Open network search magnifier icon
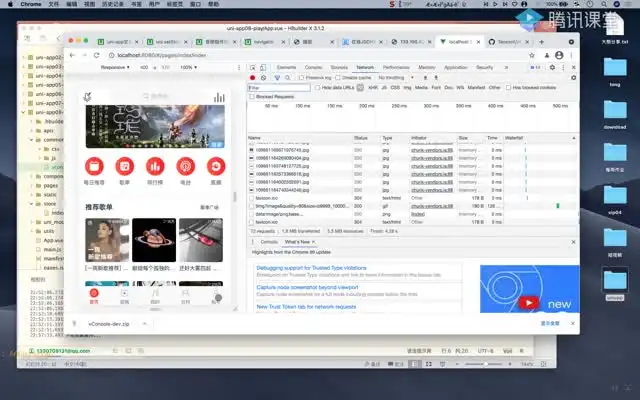The height and width of the screenshot is (400, 640). tap(285, 77)
